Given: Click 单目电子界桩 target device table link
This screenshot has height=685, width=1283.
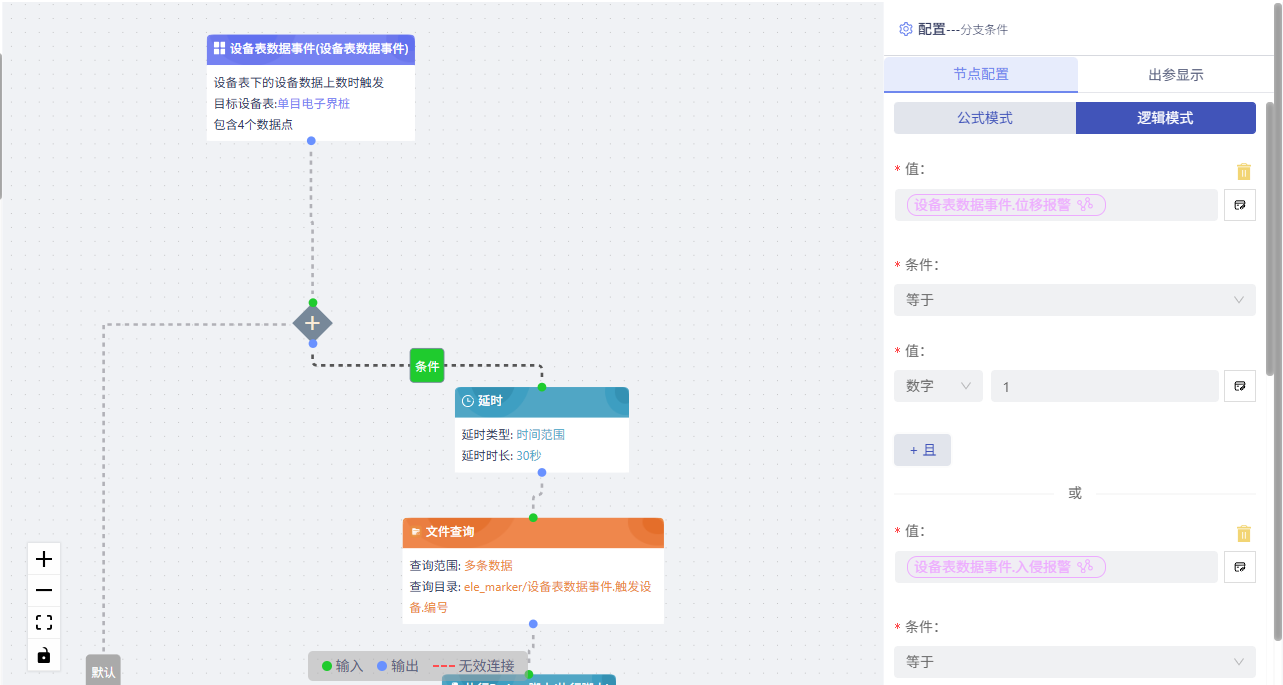Looking at the screenshot, I should tap(314, 103).
